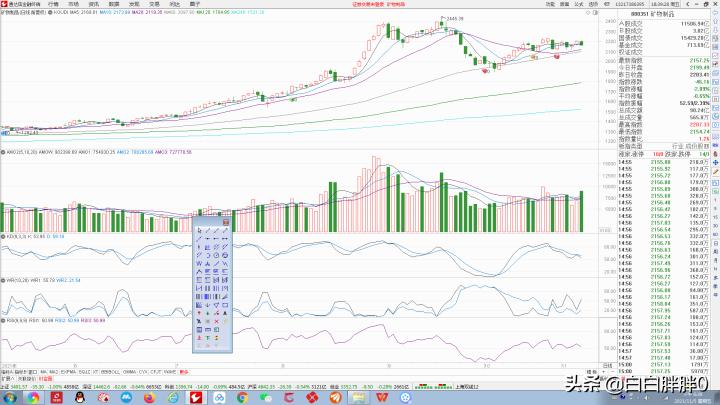The width and height of the screenshot is (720, 405).
Task: Close the floating drawing tools palette
Action: tap(225, 222)
